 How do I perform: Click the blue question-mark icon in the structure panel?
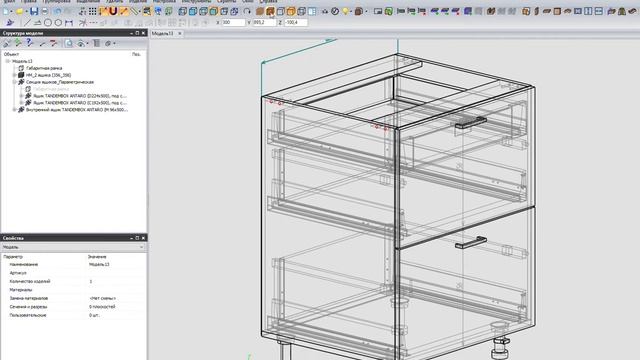[29, 43]
